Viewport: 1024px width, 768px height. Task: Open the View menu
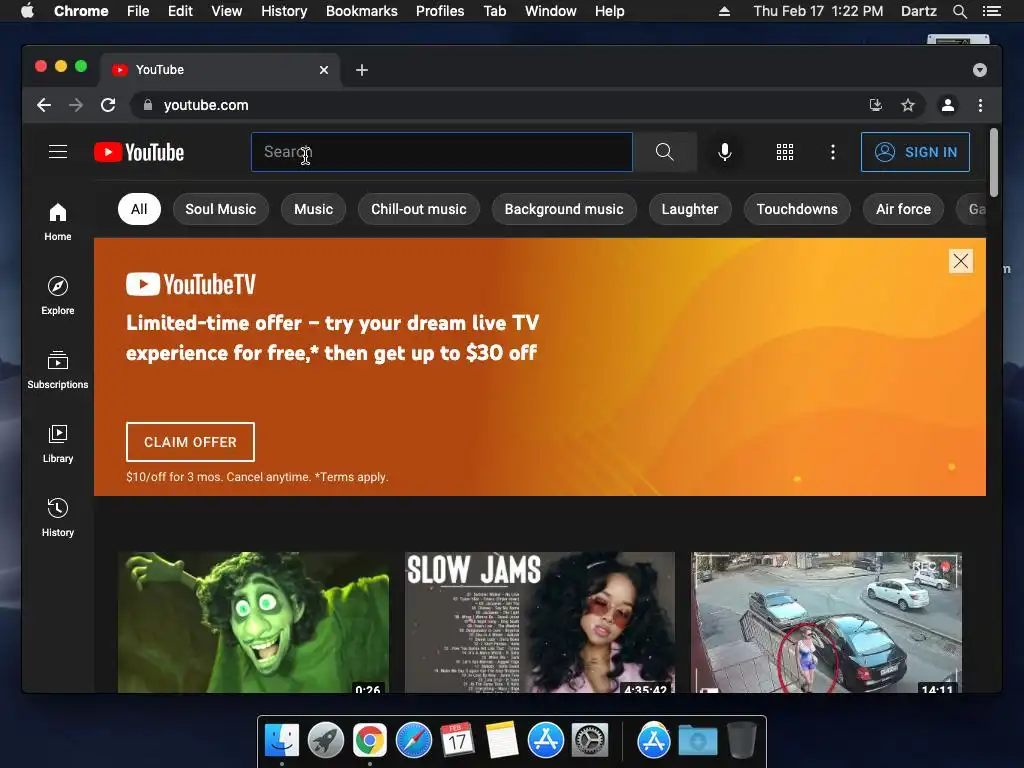227,11
